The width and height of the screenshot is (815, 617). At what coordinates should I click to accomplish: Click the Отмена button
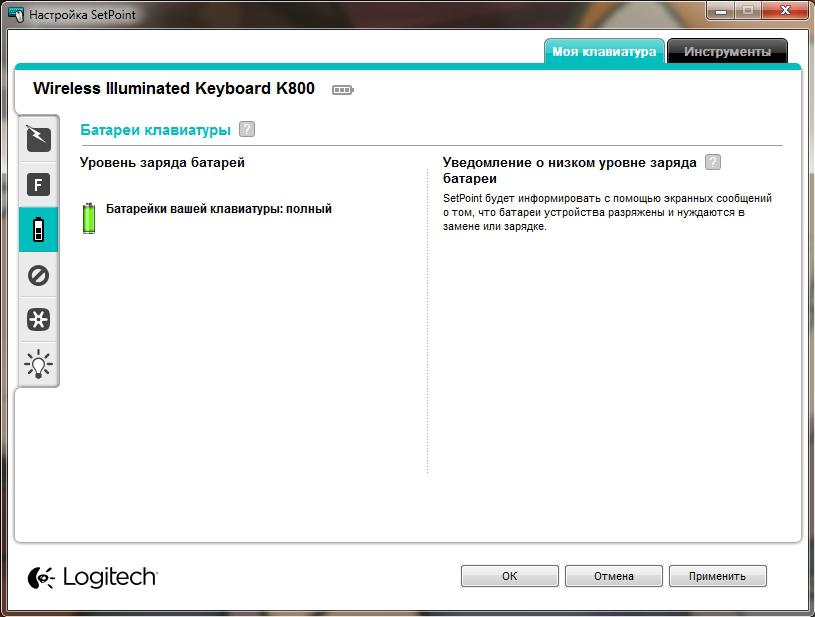pos(613,576)
